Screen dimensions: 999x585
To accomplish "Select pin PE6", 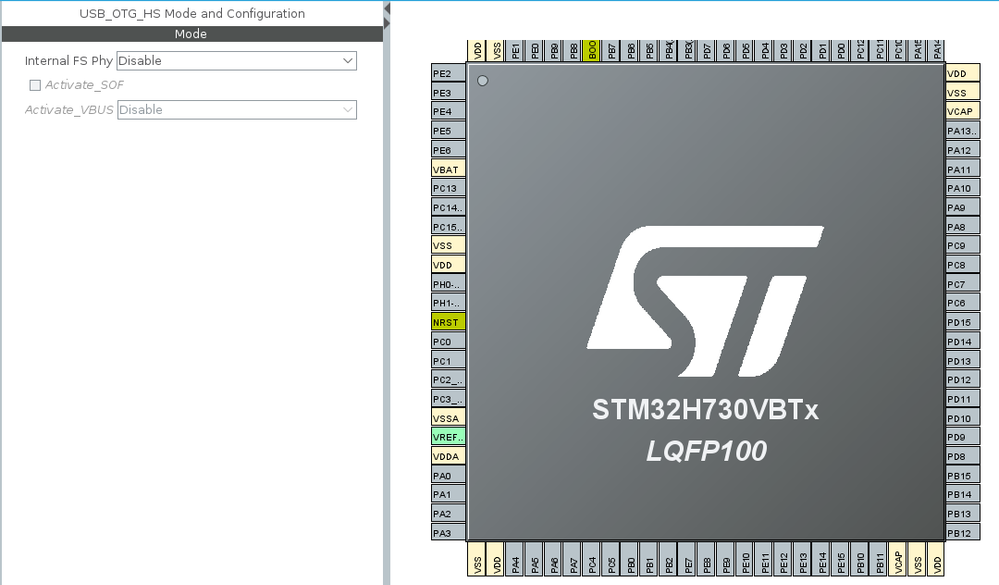I will [449, 150].
